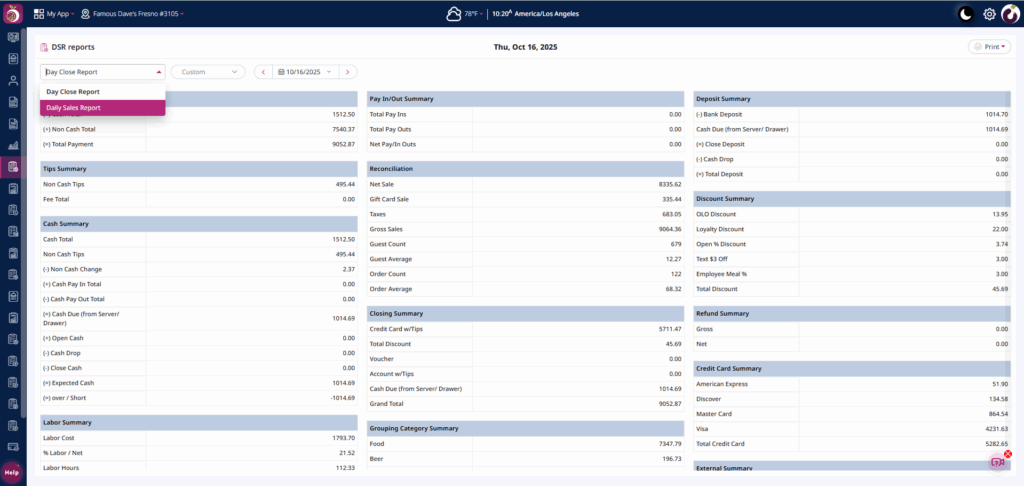Viewport: 1024px width, 486px height.
Task: Switch location from Famous Dave's Fresno #3105
Action: click(138, 14)
